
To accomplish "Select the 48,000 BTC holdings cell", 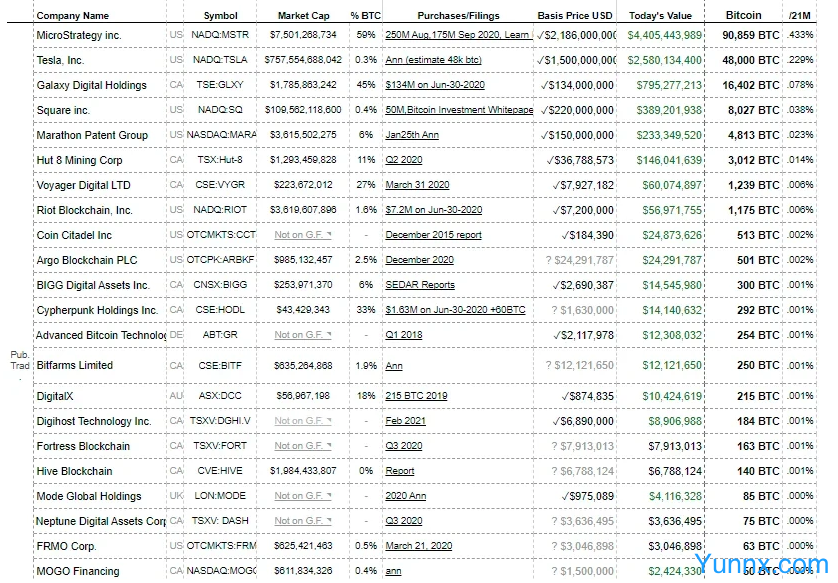I will click(751, 60).
